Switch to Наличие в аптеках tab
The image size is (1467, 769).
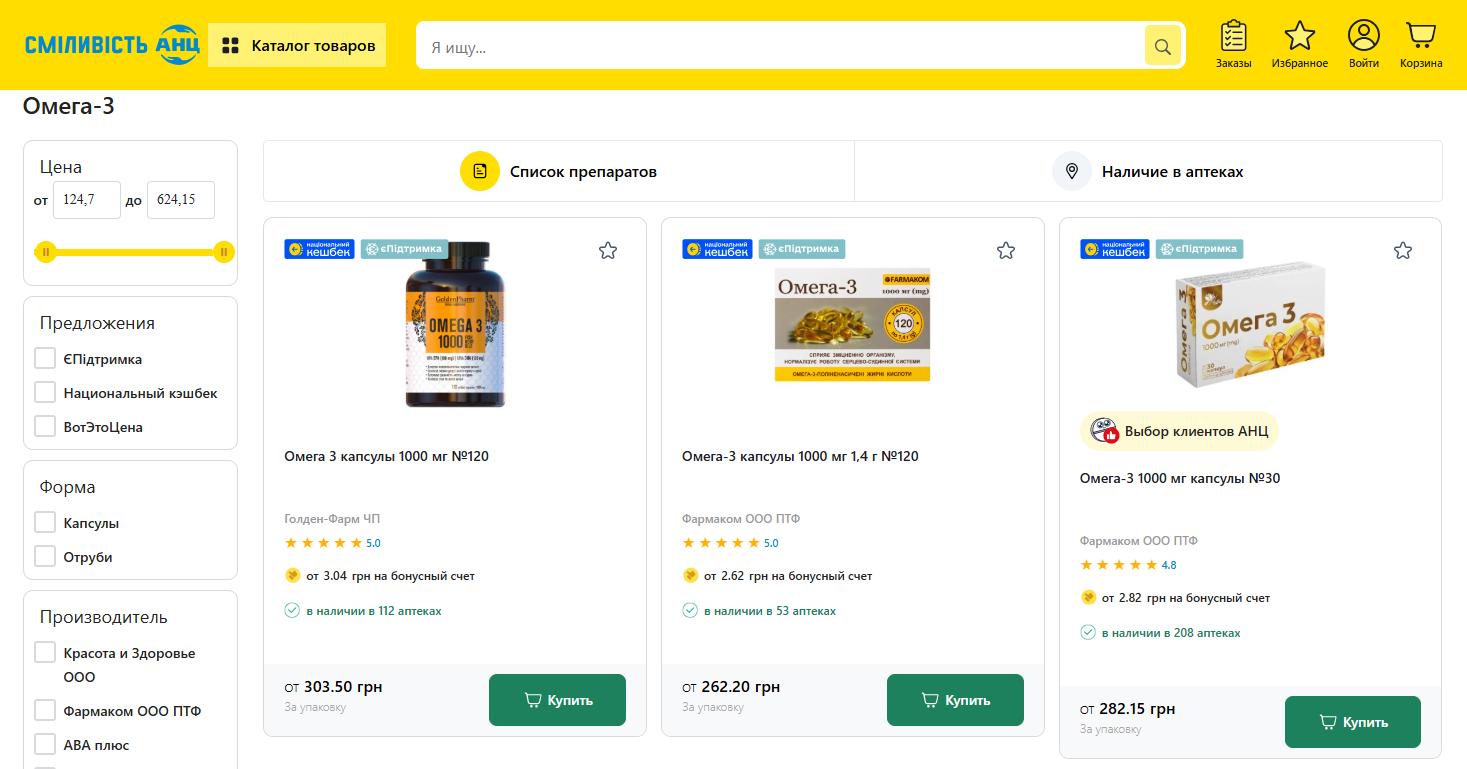(x=1148, y=171)
